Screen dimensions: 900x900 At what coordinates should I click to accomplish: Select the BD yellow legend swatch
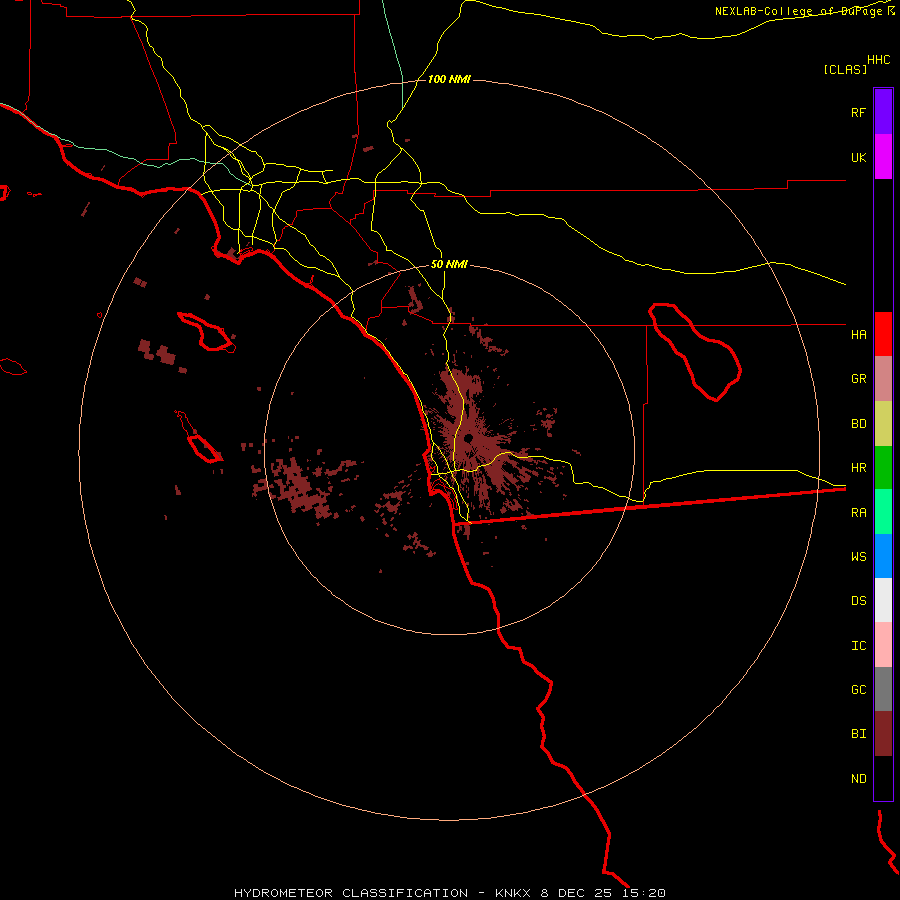[x=883, y=424]
